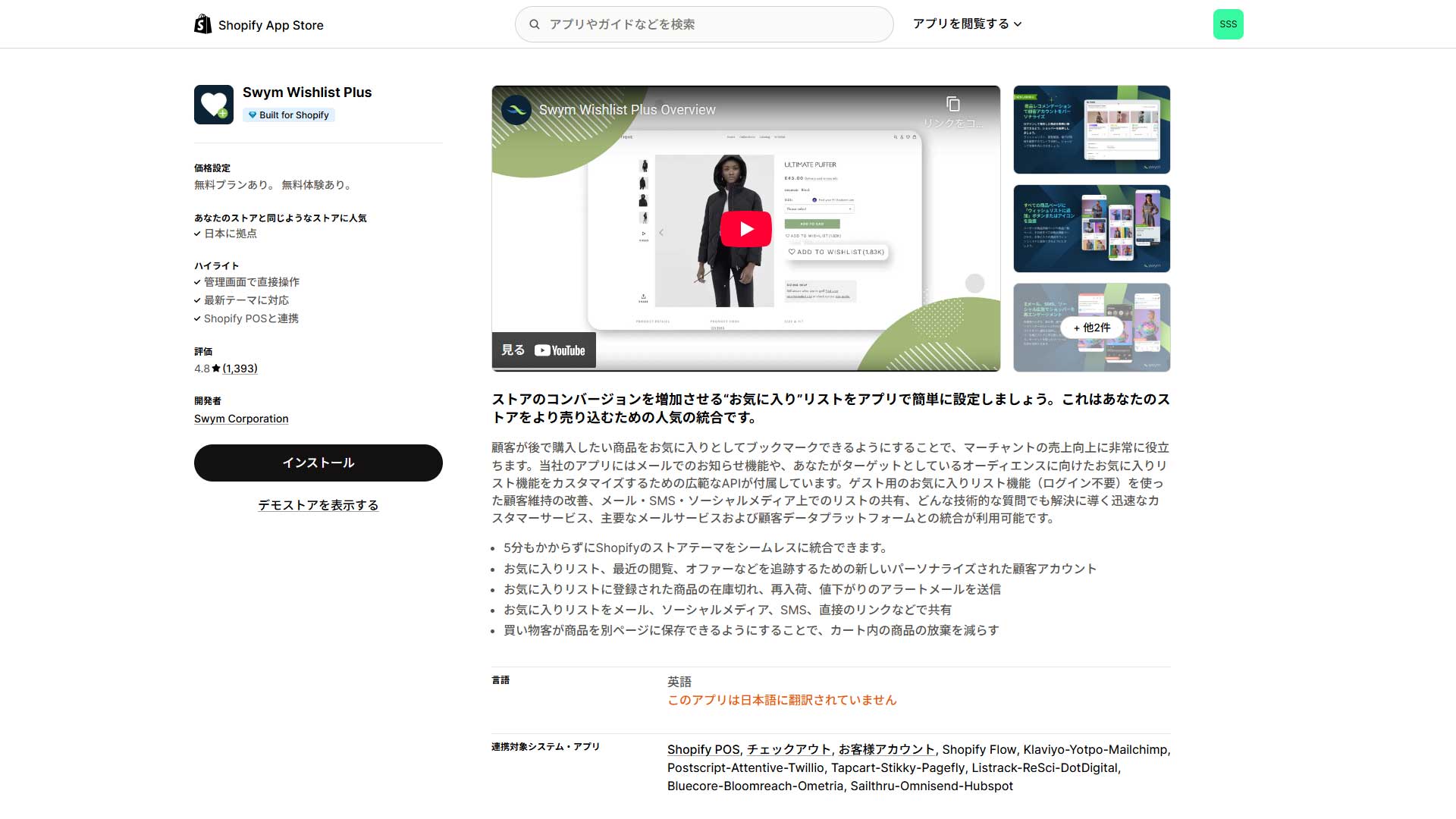Image resolution: width=1456 pixels, height=819 pixels.
Task: Open Swym Corporation developer link
Action: pos(241,419)
